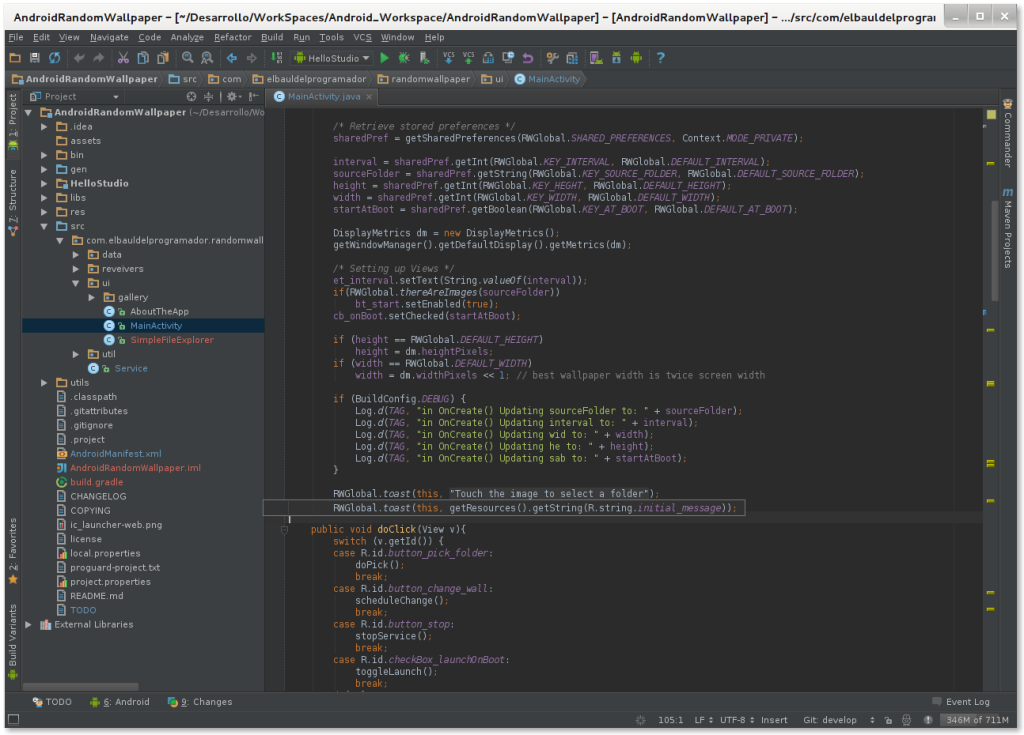Toggle the Maven Projects side tab
The image size is (1024, 735).
(x=1008, y=228)
